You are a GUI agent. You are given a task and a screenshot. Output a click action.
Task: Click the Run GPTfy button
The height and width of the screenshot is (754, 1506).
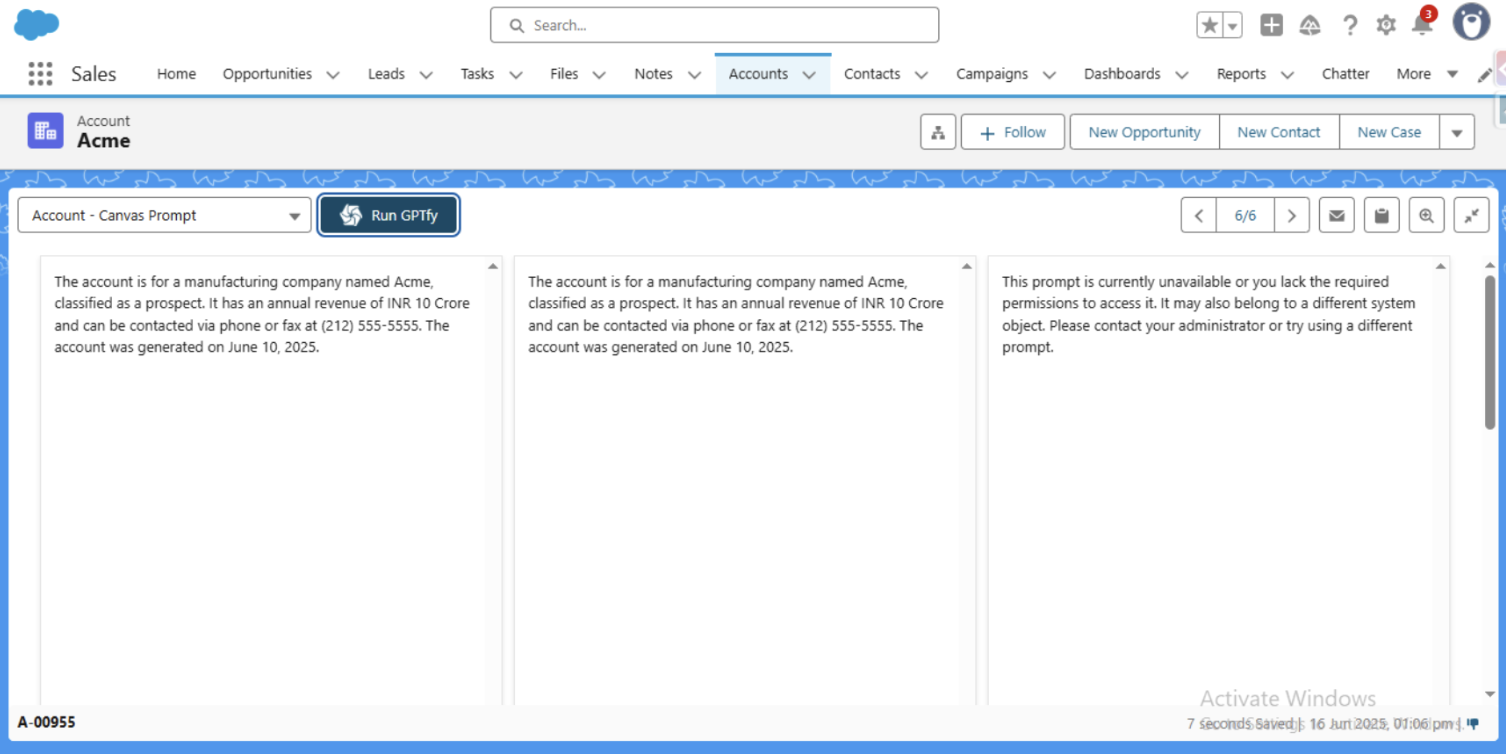pos(389,216)
